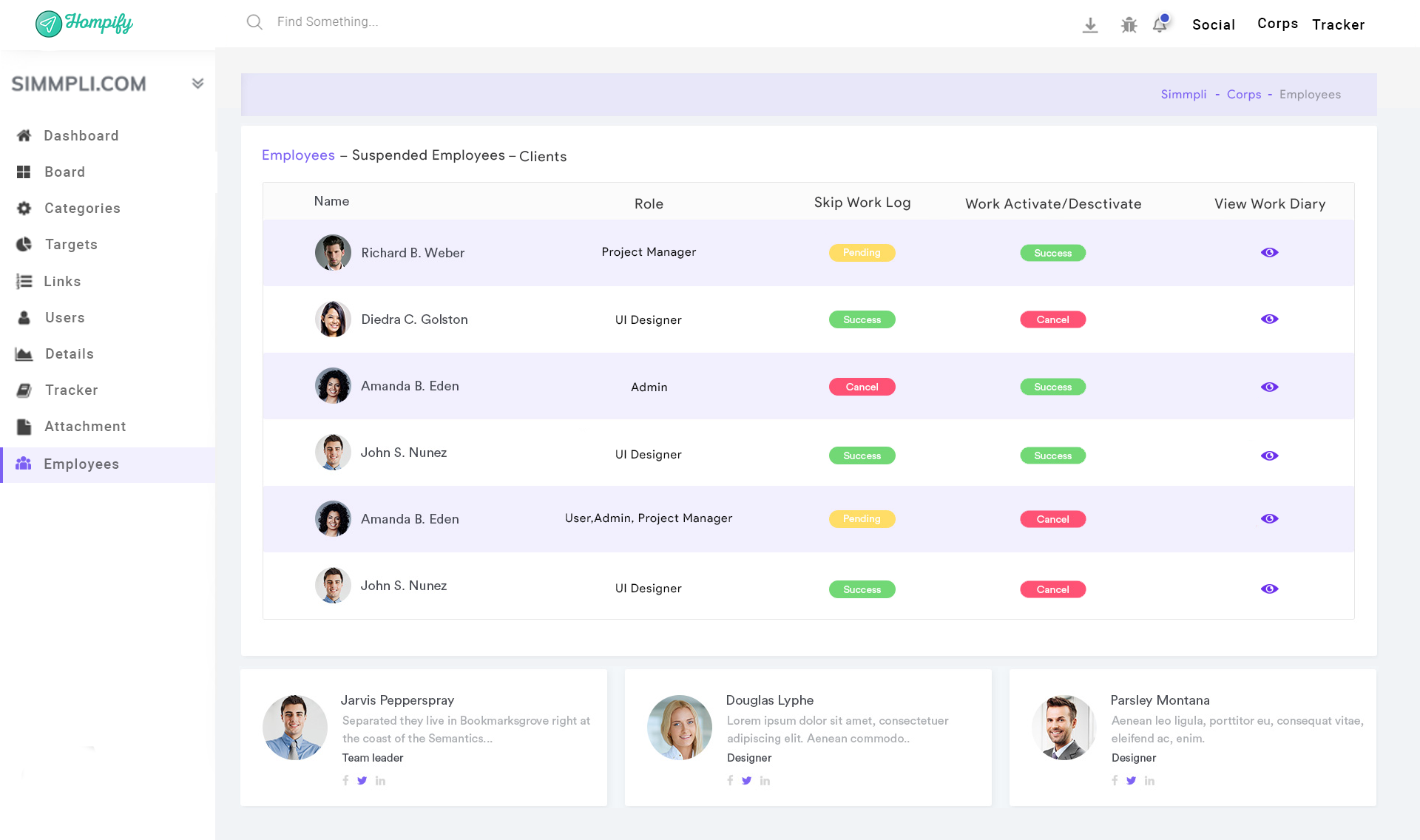Click the search magnifier icon

[254, 22]
